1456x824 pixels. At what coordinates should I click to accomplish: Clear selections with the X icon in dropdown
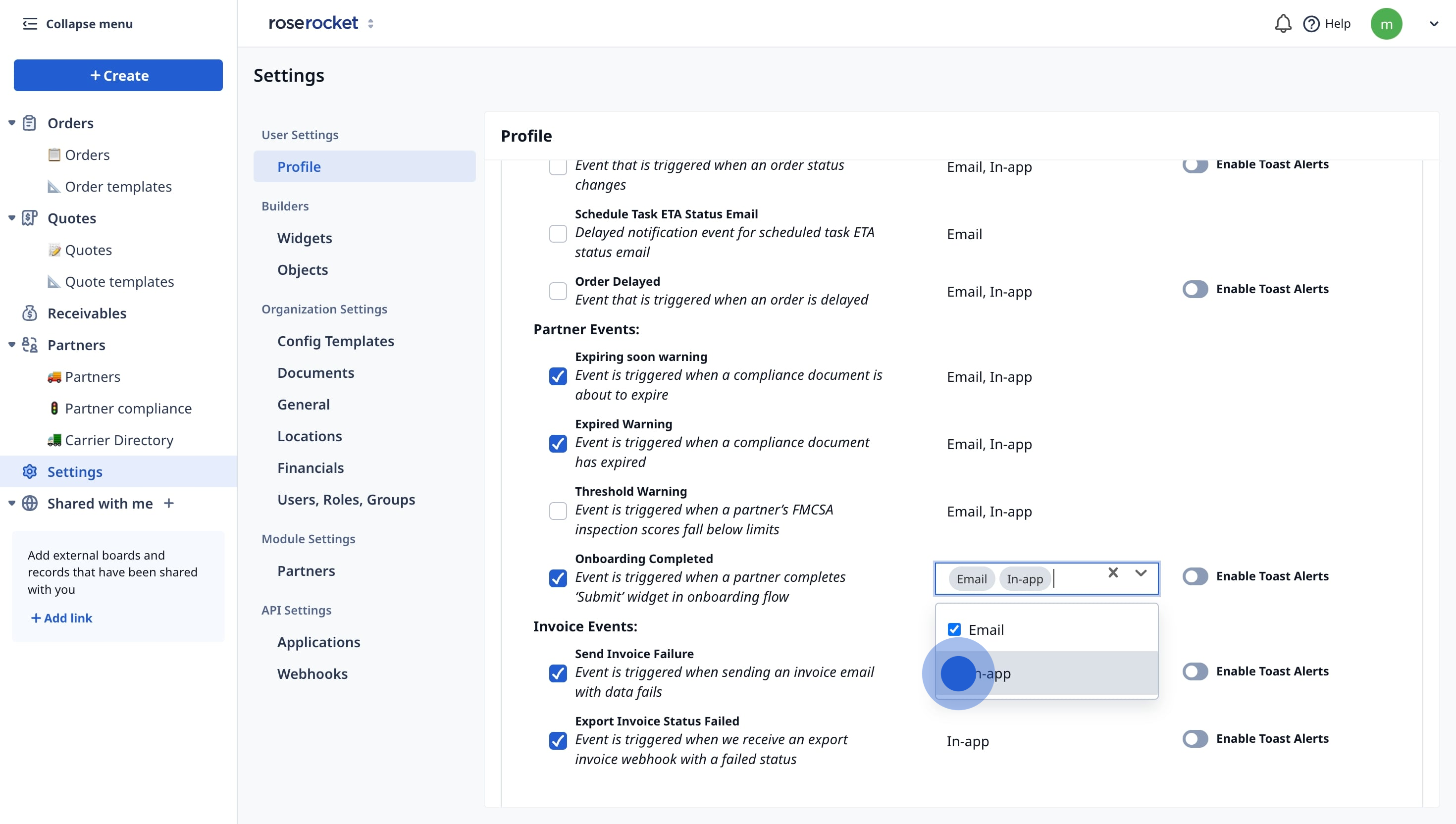[1112, 573]
